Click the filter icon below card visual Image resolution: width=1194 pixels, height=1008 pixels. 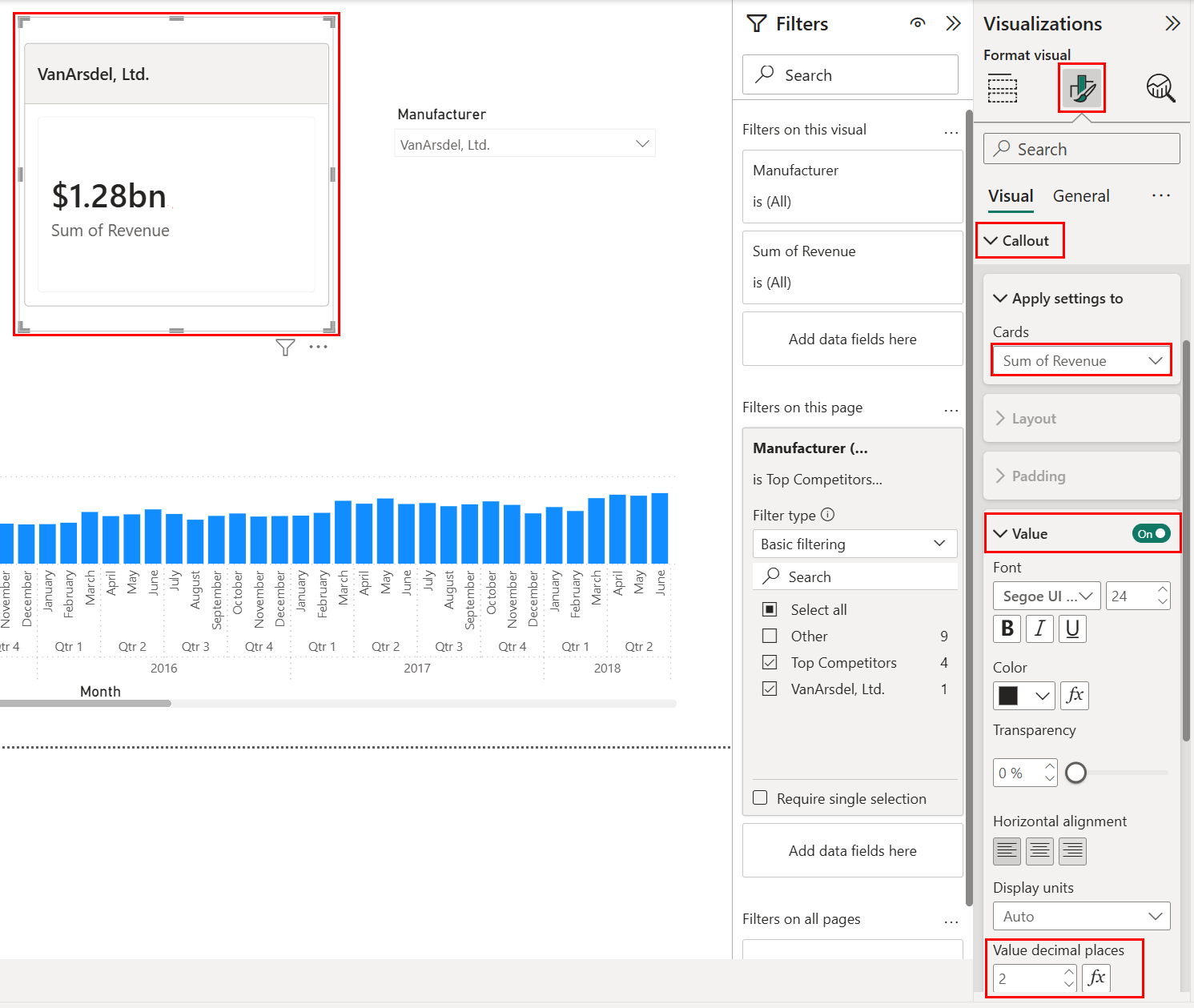285,347
